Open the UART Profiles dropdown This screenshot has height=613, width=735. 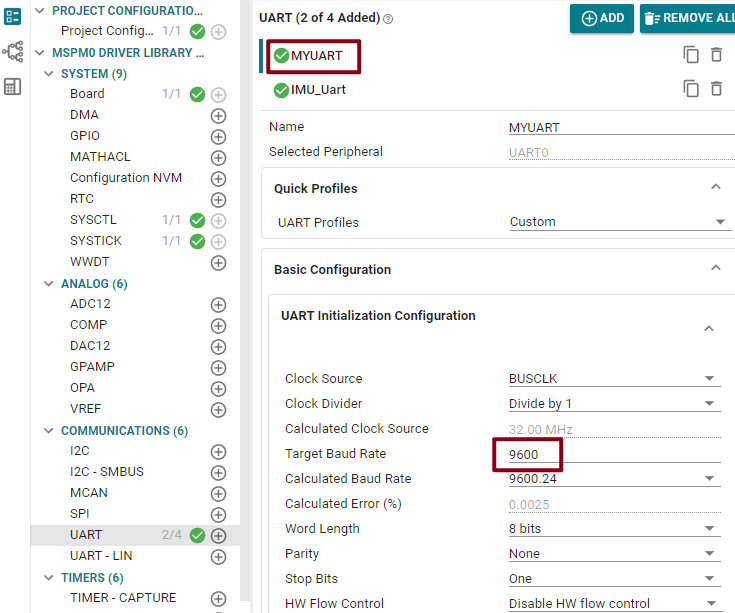pos(620,222)
